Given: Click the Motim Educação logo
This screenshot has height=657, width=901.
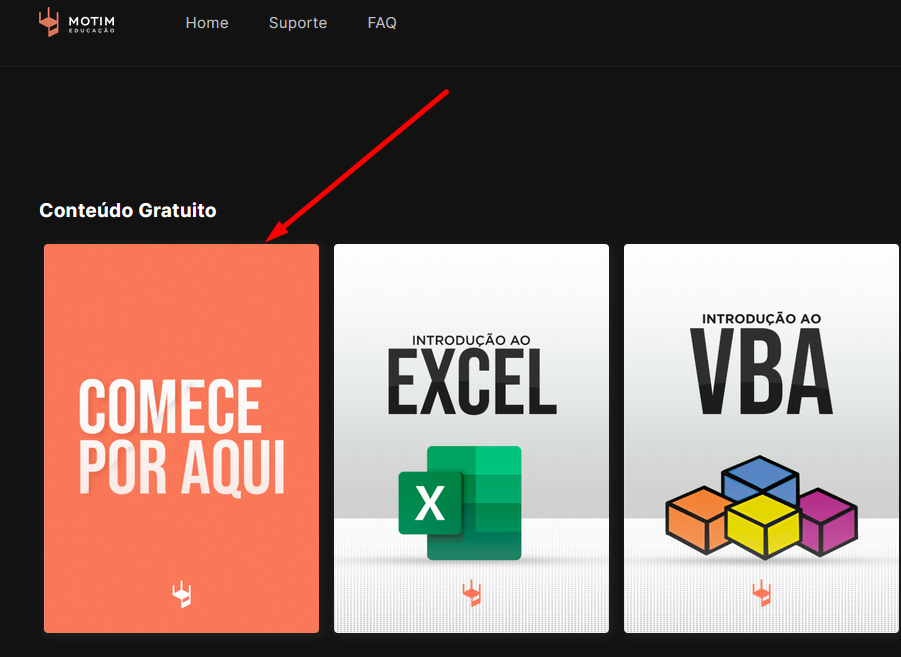Looking at the screenshot, I should 77,23.
